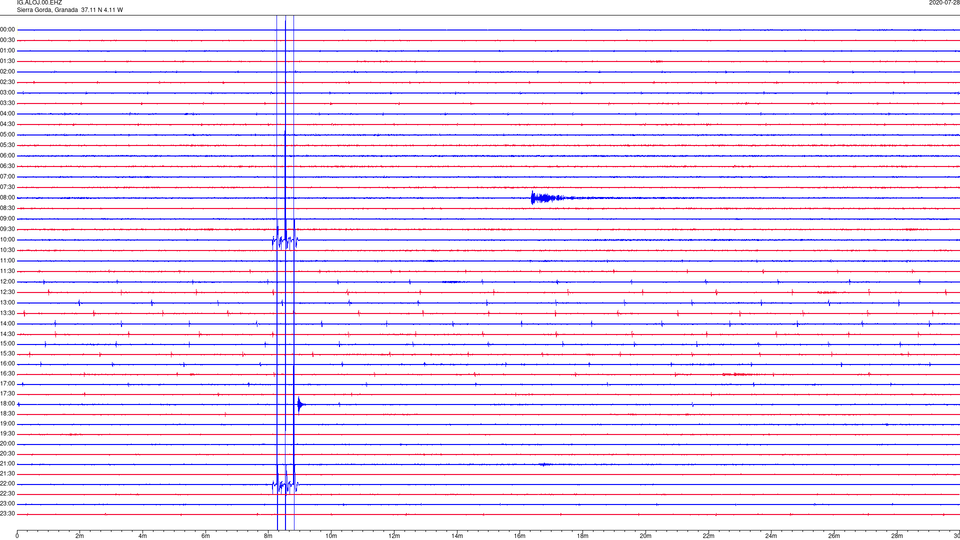Select the 19:00 trace time label
Screen dimensions: 960x540
[x=8, y=423]
